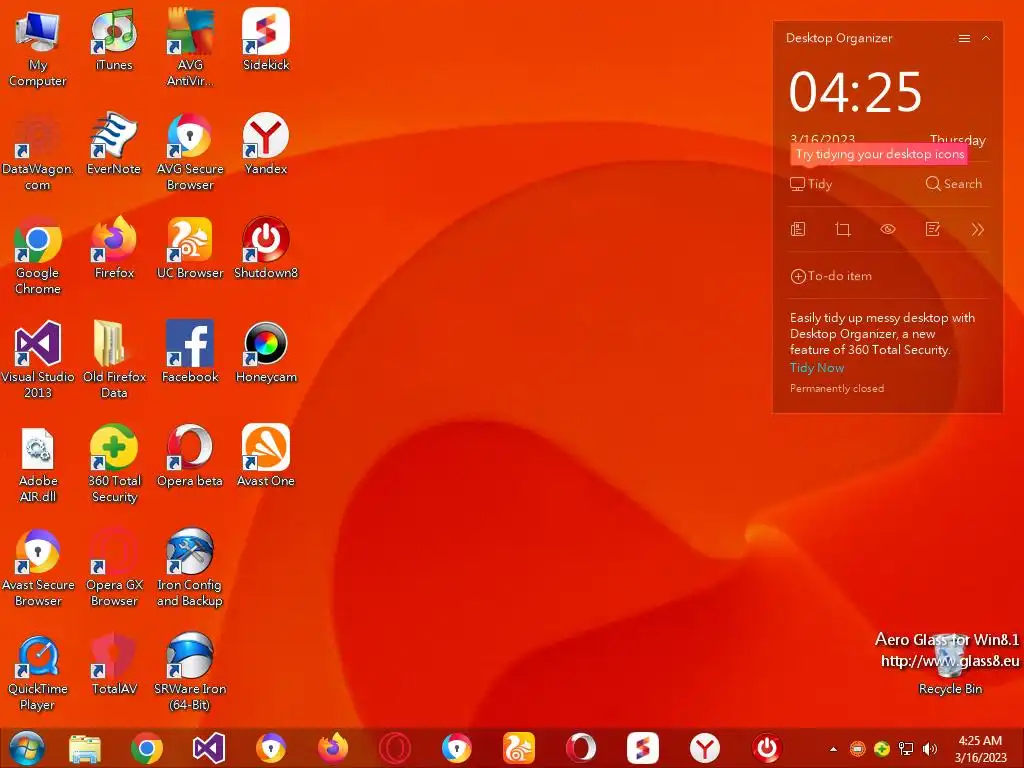The width and height of the screenshot is (1024, 768).
Task: Select the iTunes desktop shortcut
Action: pos(114,40)
